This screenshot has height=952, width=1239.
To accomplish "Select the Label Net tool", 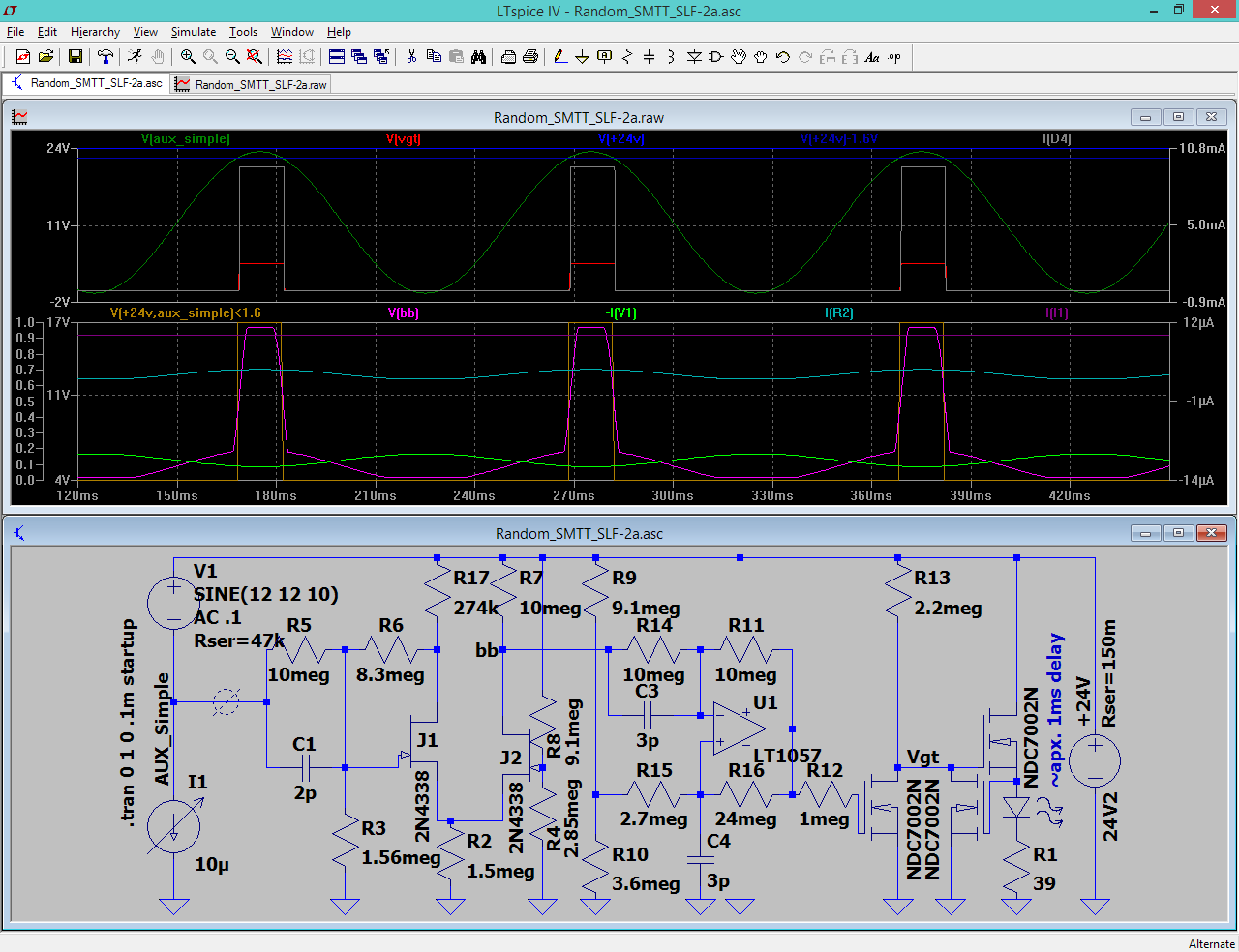I will pyautogui.click(x=605, y=57).
